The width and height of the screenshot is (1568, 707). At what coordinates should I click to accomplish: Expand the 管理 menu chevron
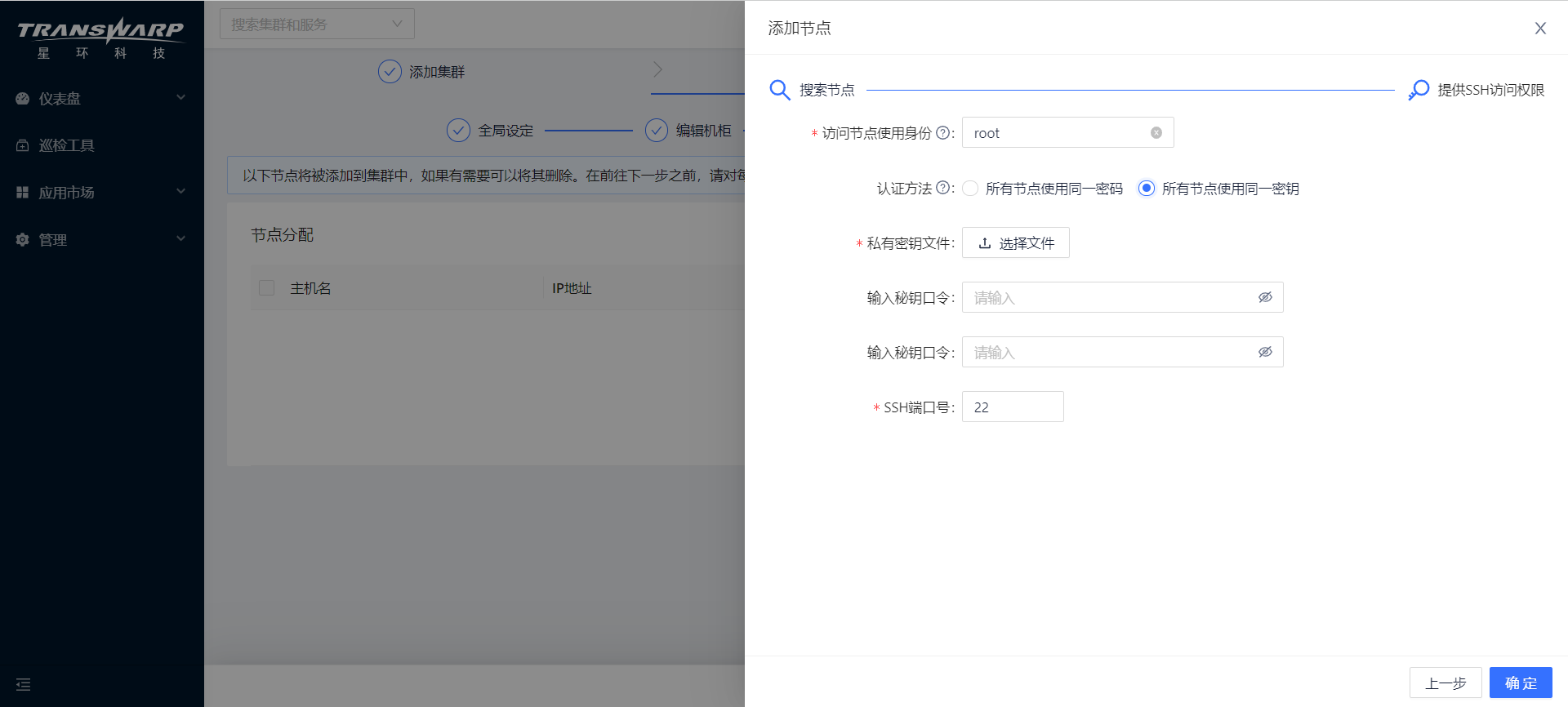coord(181,238)
